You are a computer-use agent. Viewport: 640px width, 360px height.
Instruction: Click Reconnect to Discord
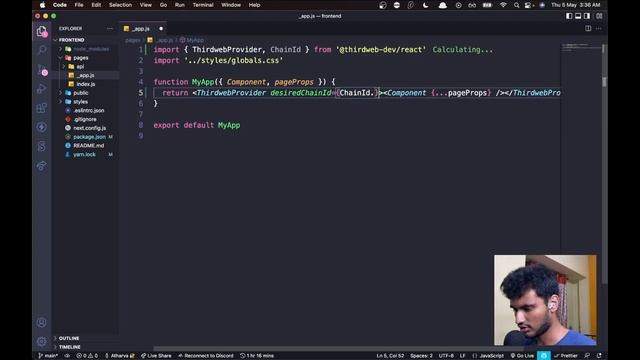206,356
